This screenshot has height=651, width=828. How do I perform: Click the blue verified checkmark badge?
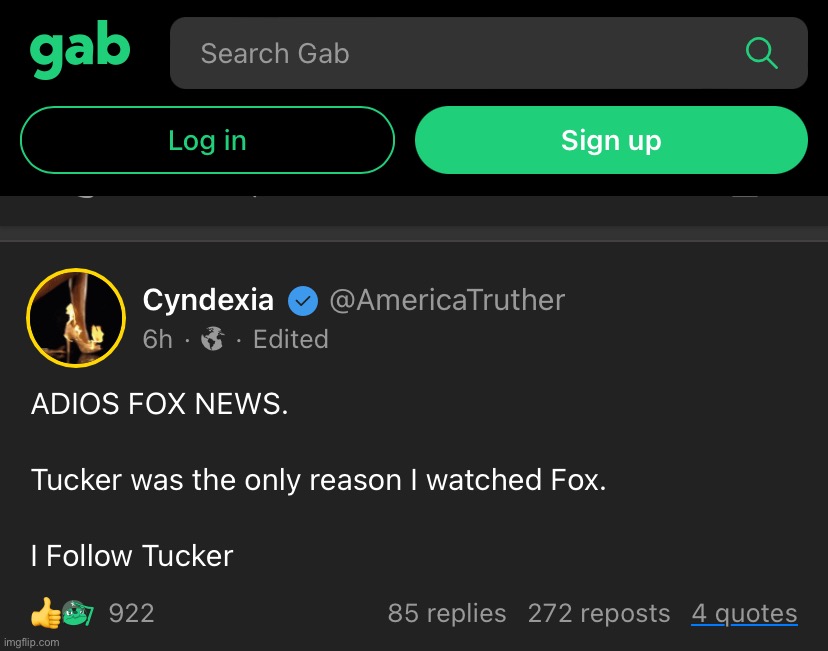[302, 300]
